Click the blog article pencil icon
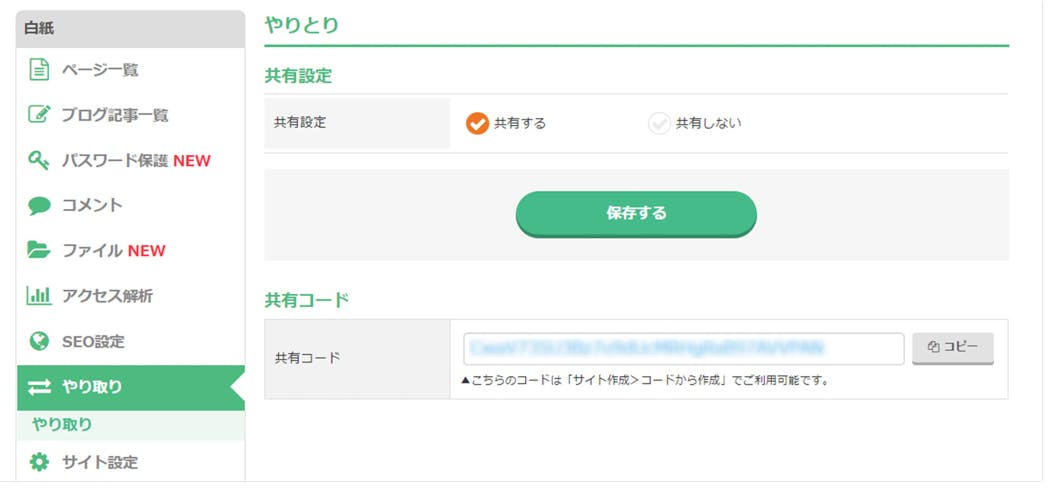Screen dimensions: 1059x497 tap(39, 114)
